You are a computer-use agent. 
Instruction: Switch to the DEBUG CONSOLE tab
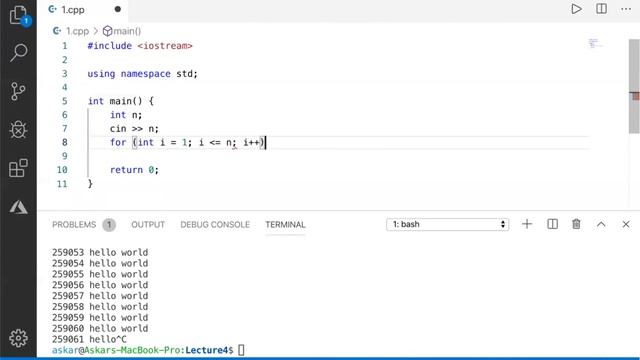[215, 224]
